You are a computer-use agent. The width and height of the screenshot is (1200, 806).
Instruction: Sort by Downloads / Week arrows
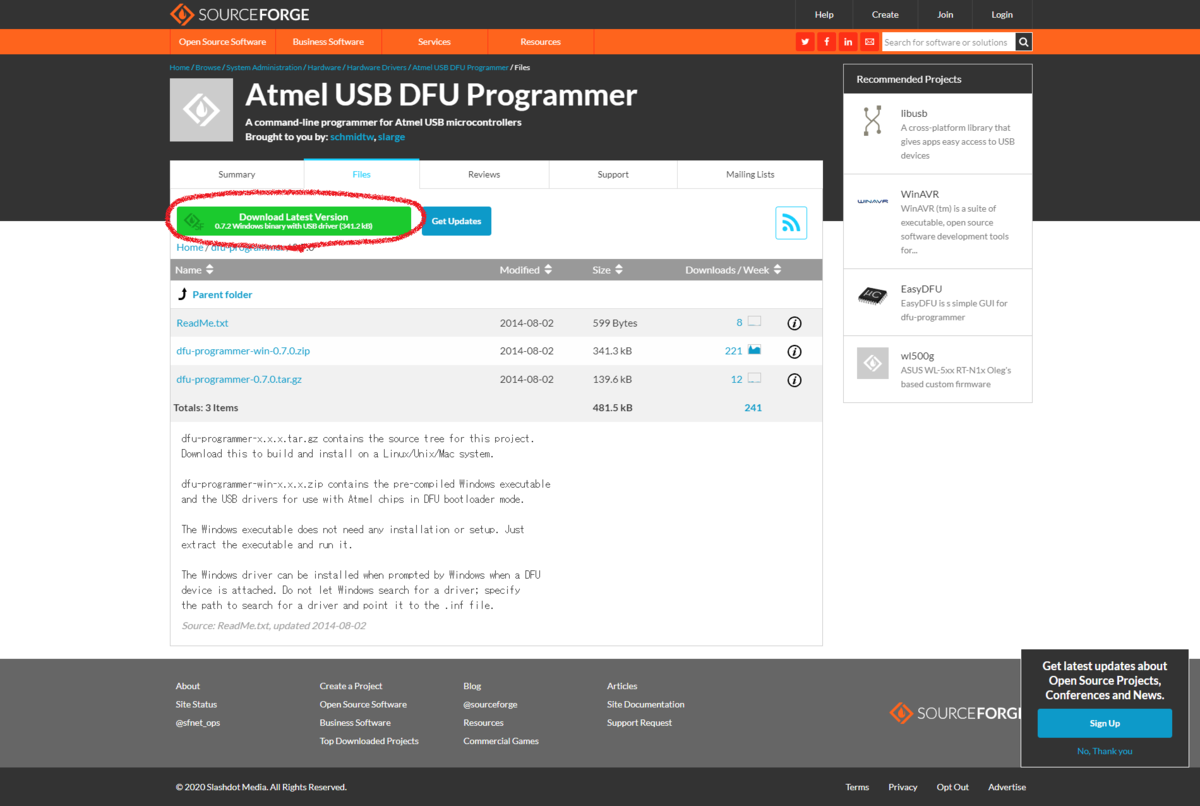777,270
